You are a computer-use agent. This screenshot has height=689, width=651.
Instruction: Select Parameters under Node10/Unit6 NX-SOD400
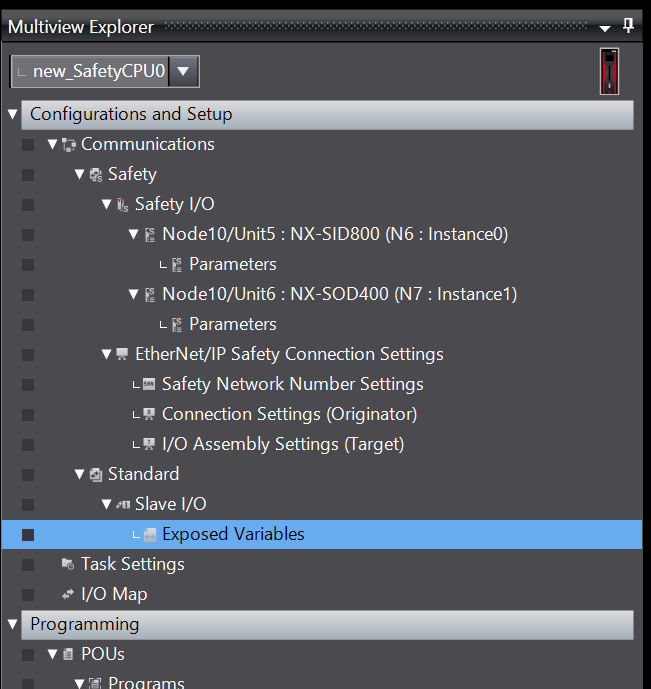pos(233,325)
